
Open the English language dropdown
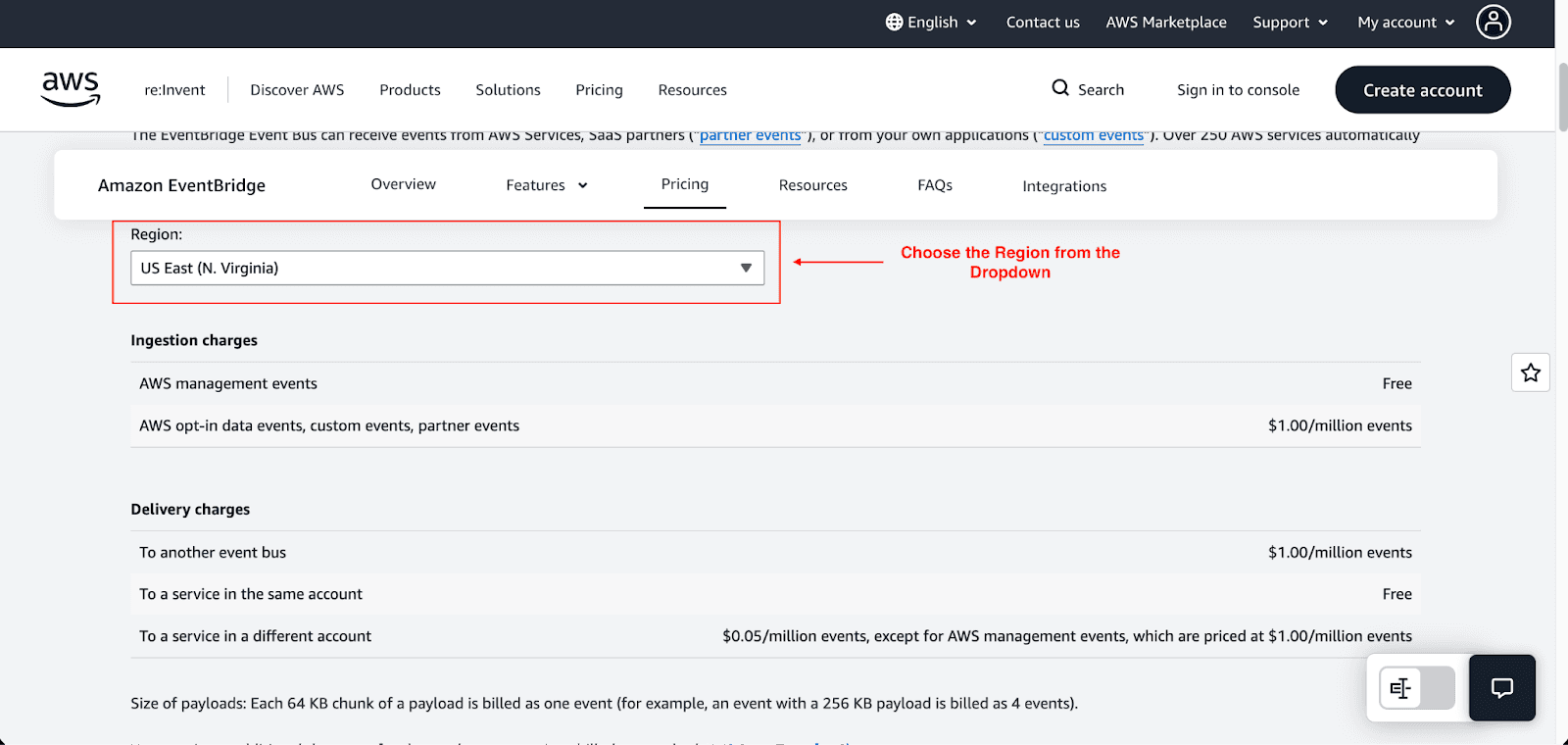point(931,22)
